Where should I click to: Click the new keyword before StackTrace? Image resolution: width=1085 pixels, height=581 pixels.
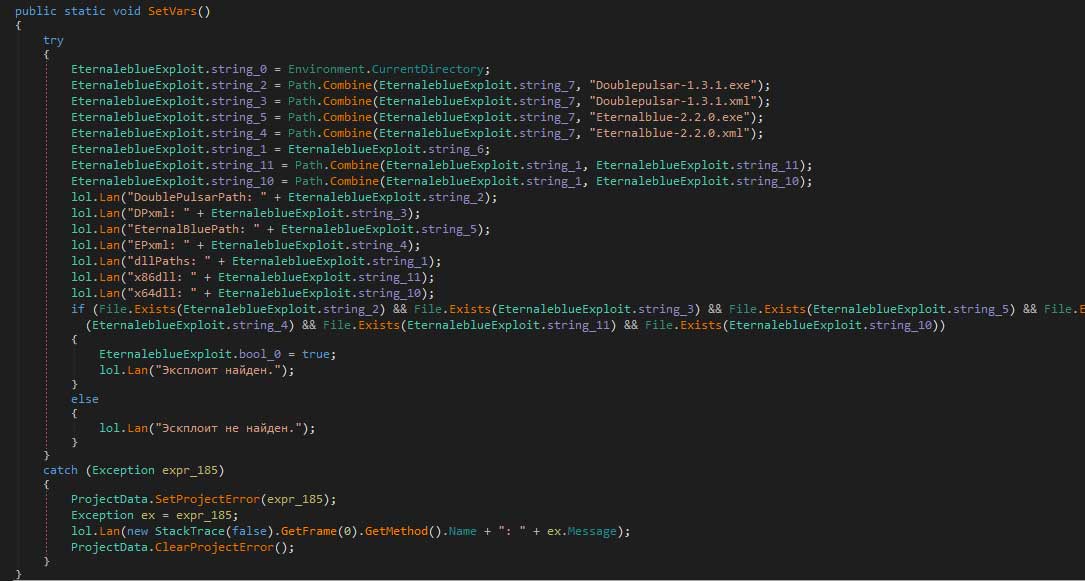tap(140, 531)
